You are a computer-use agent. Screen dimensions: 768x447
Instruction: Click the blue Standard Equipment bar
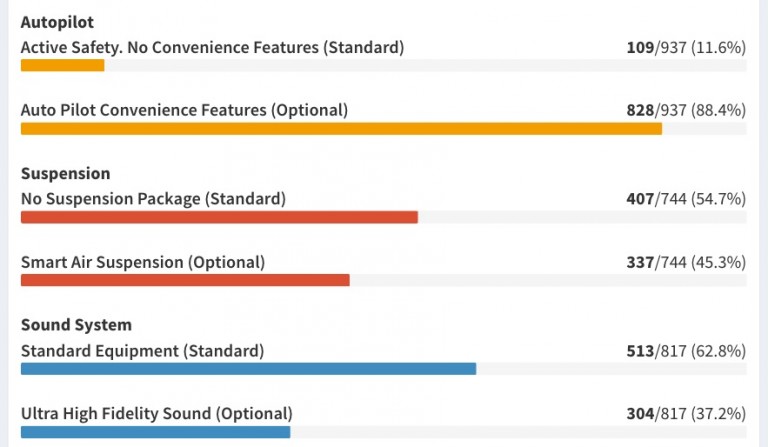tap(248, 369)
